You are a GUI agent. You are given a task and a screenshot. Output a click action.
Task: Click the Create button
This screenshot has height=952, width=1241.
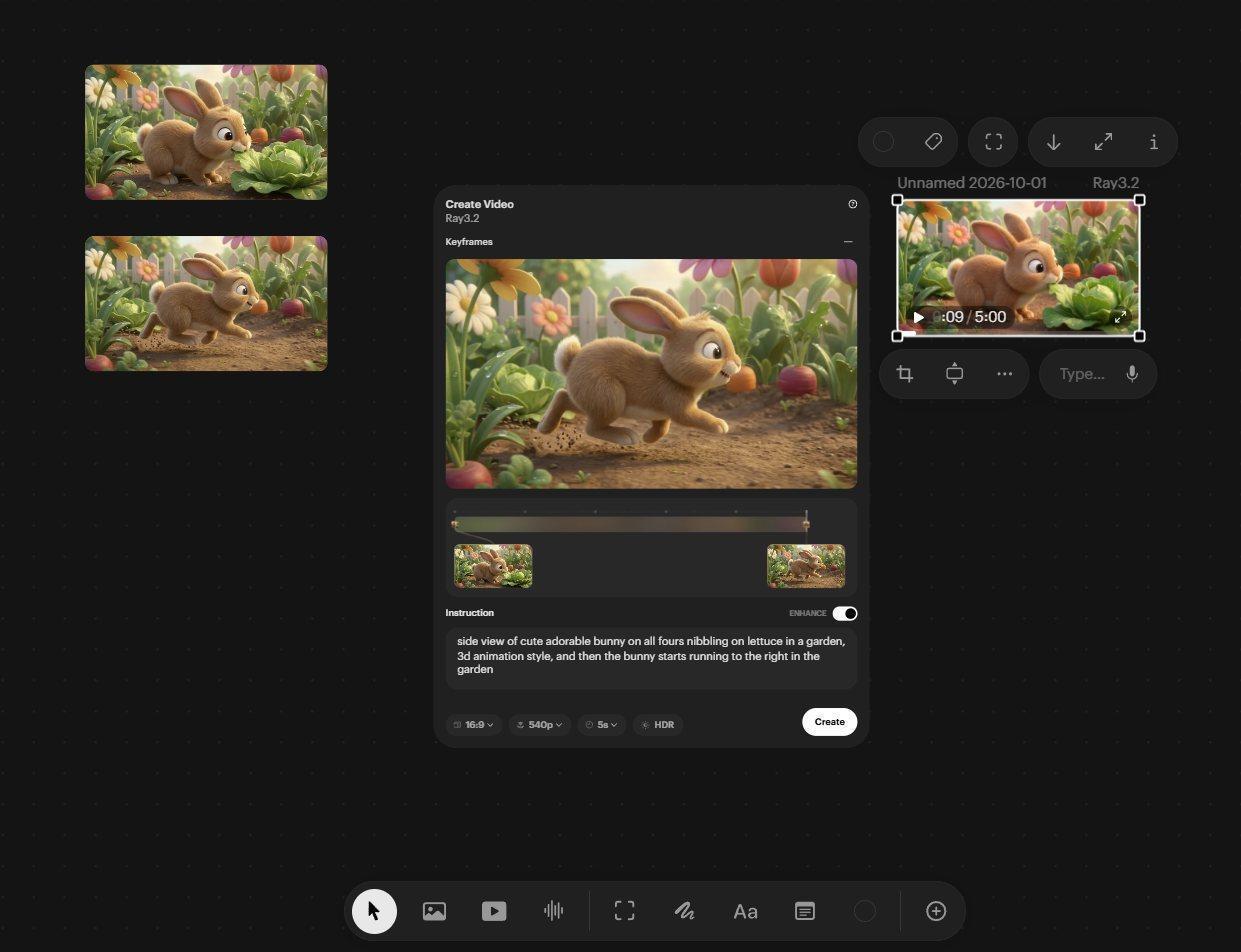pyautogui.click(x=829, y=722)
